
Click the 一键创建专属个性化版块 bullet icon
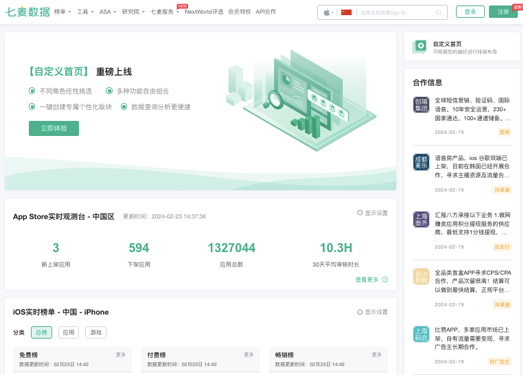pos(32,107)
